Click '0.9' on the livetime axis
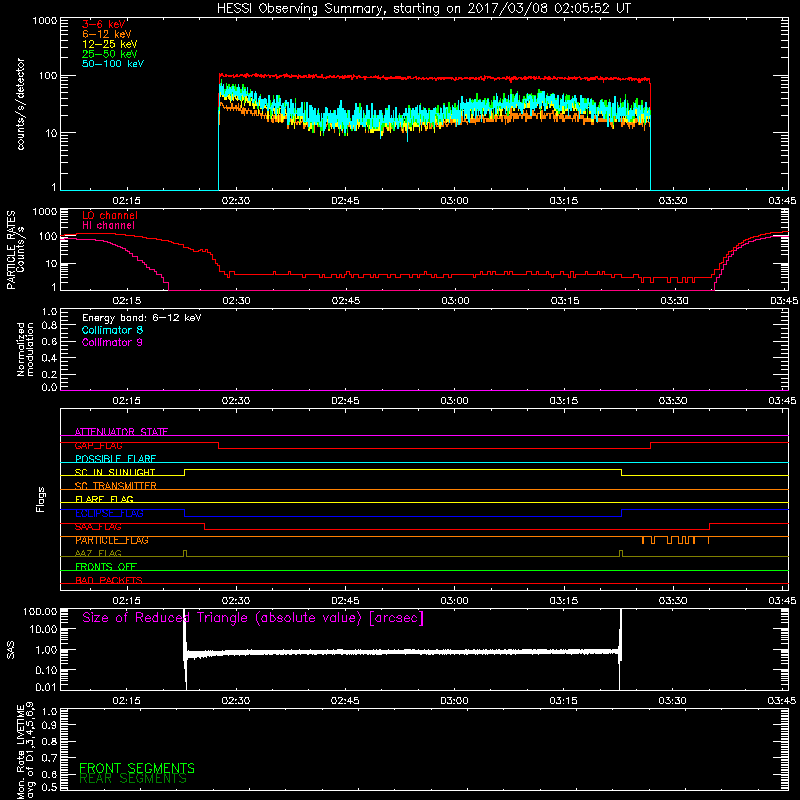 (x=49, y=725)
